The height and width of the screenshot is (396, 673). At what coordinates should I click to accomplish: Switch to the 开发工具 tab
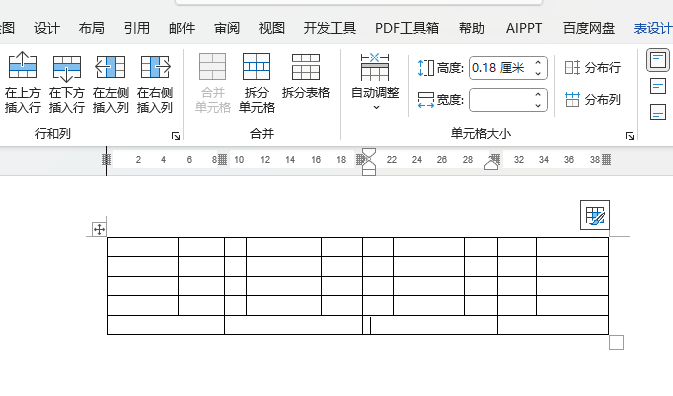click(330, 28)
